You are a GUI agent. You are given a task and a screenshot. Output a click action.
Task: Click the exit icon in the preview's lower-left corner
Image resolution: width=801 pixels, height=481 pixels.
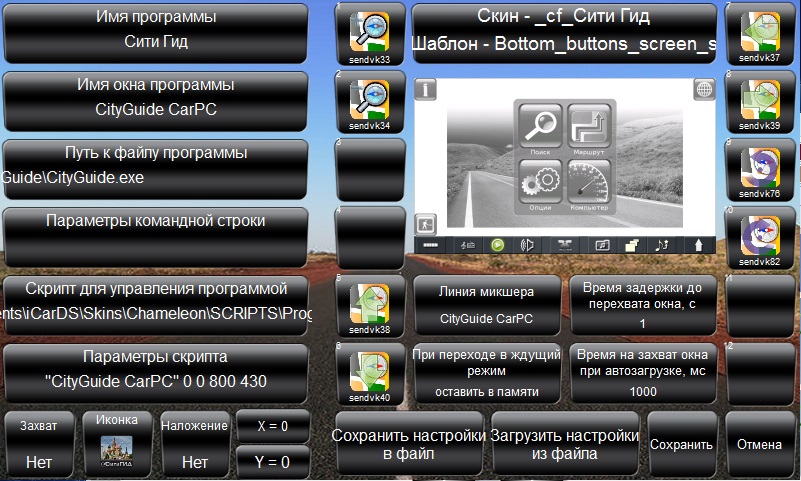(x=425, y=224)
